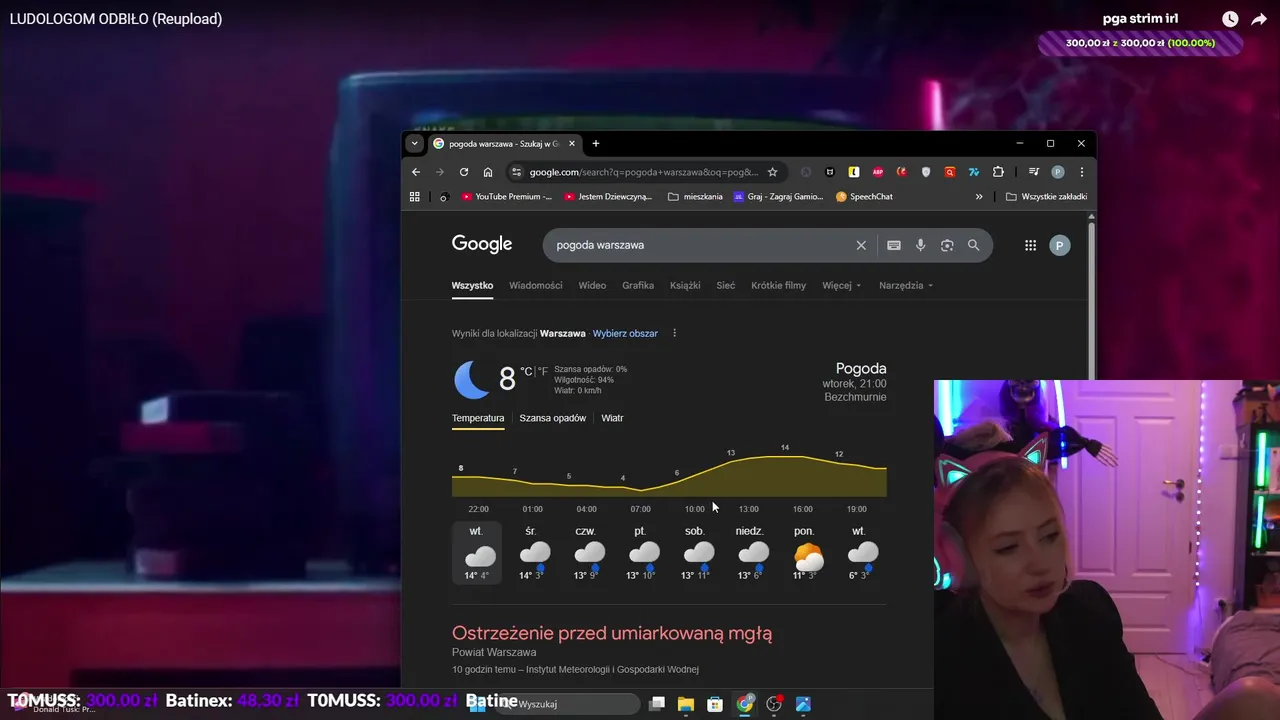Click the pogoda warszawa search field
Viewport: 1280px width, 720px height.
pyautogui.click(x=700, y=245)
